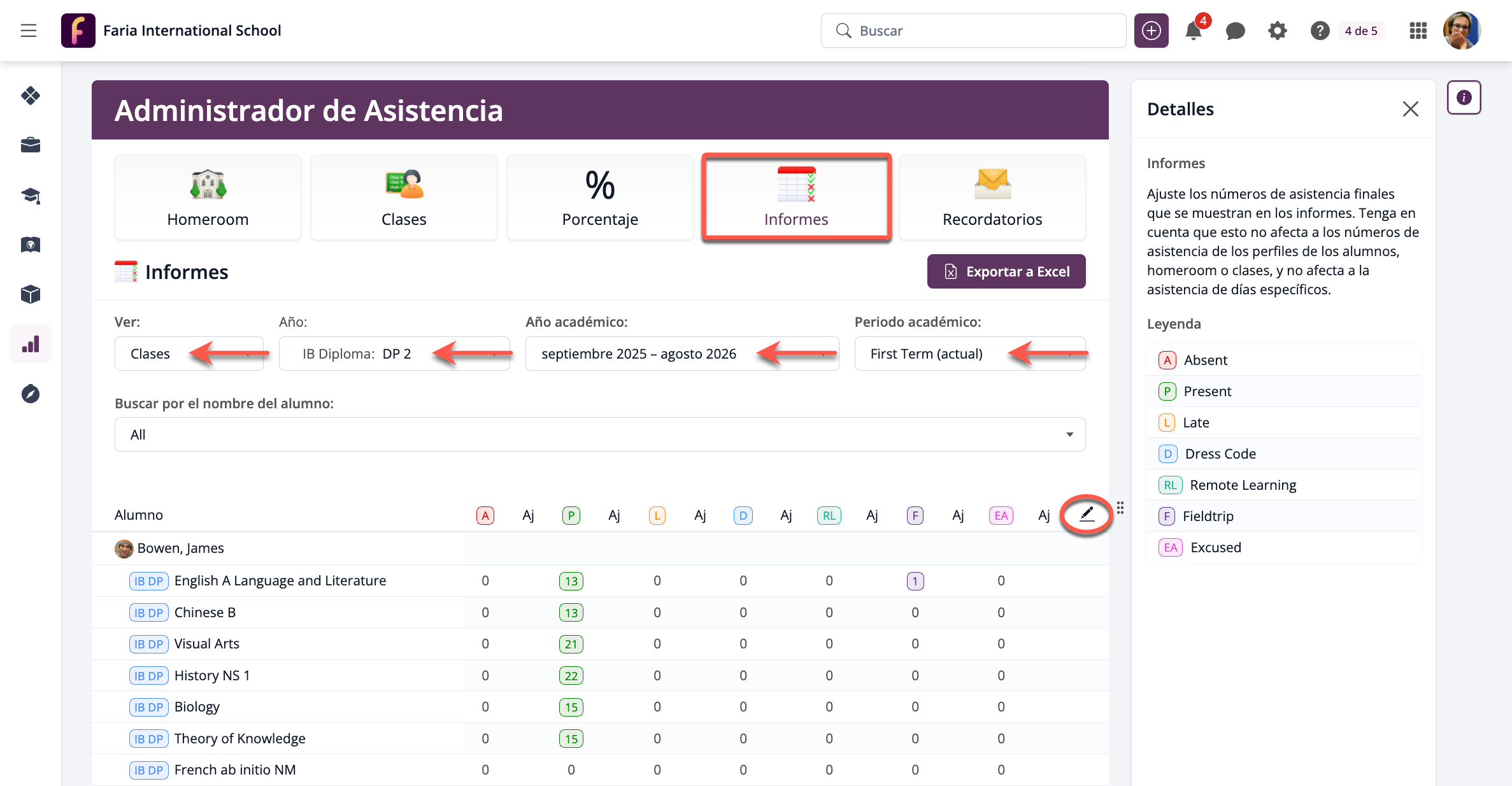Click the pencil edit adjustments icon
1512x786 pixels.
pyautogui.click(x=1087, y=514)
